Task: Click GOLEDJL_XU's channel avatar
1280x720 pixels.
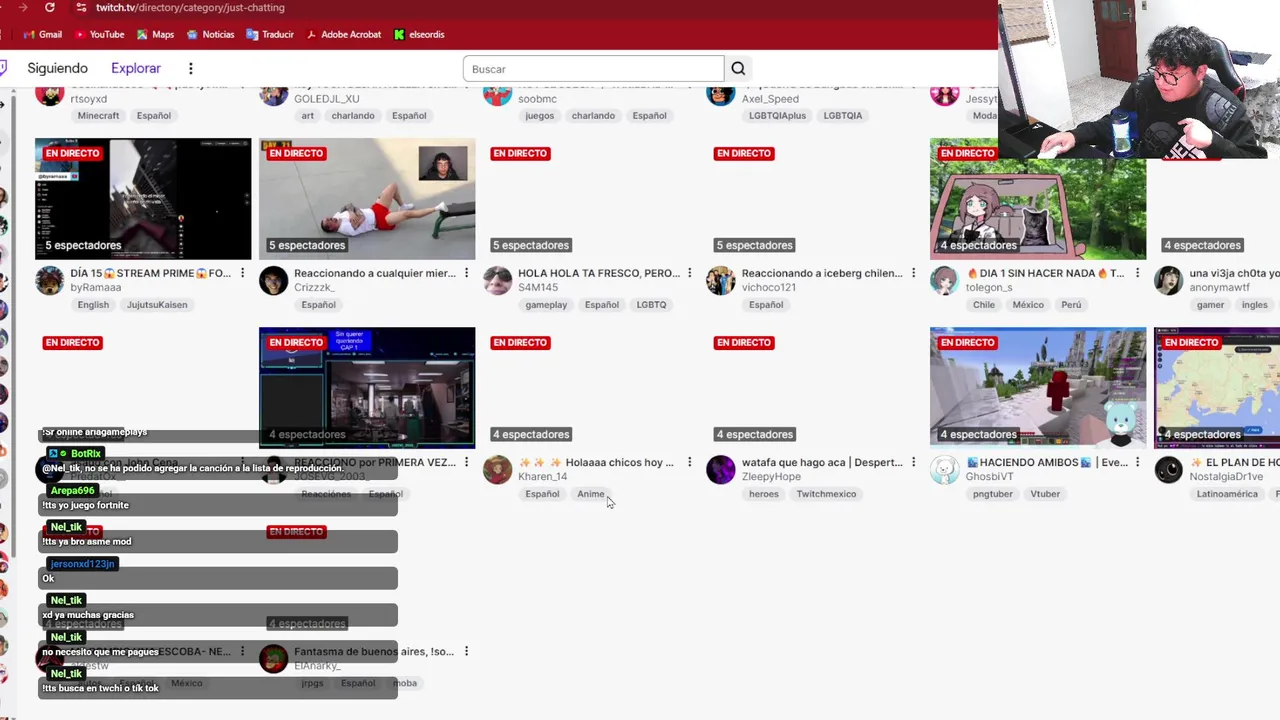Action: pos(273,95)
